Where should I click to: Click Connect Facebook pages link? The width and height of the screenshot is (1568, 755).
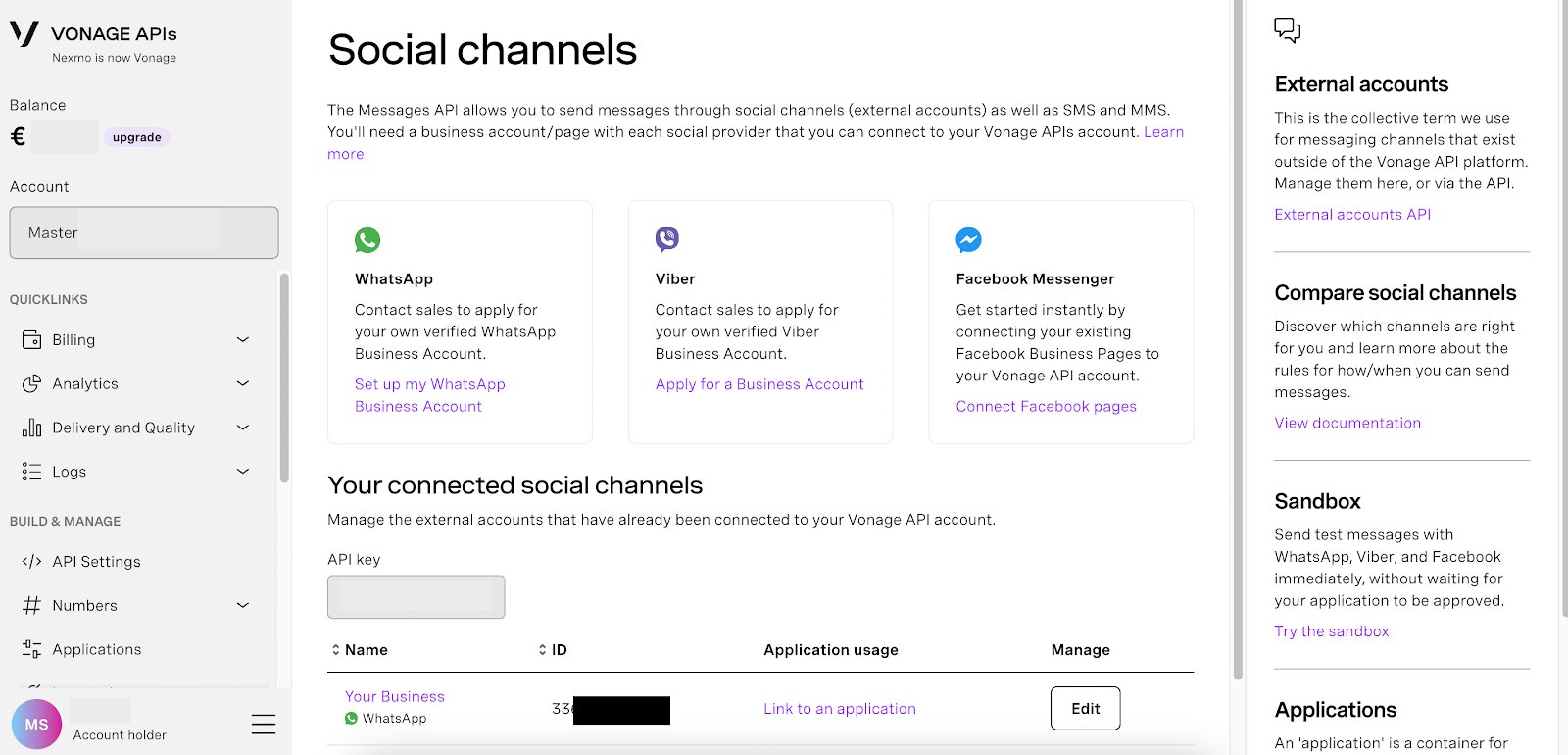click(x=1047, y=406)
